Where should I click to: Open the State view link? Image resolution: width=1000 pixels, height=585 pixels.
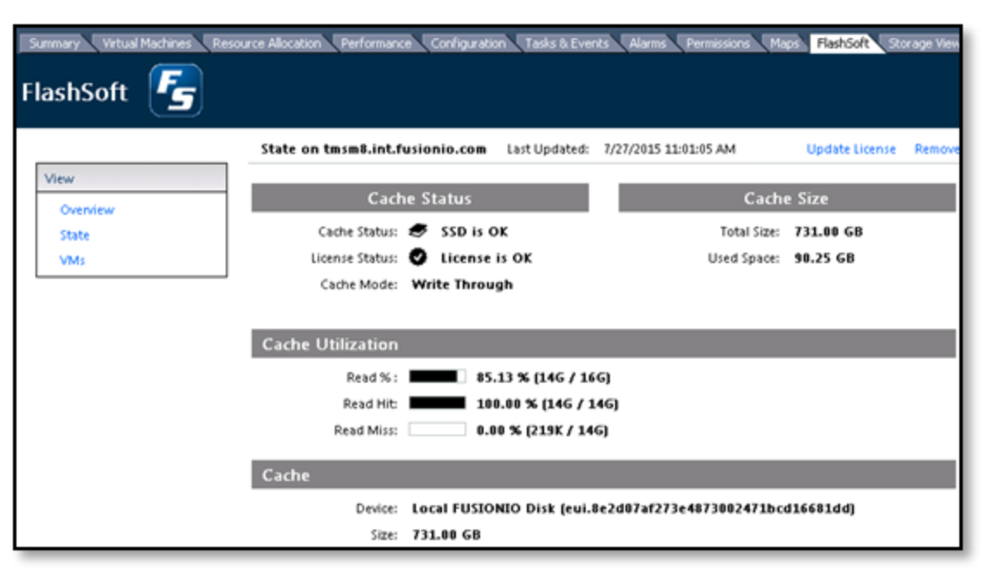pos(75,235)
